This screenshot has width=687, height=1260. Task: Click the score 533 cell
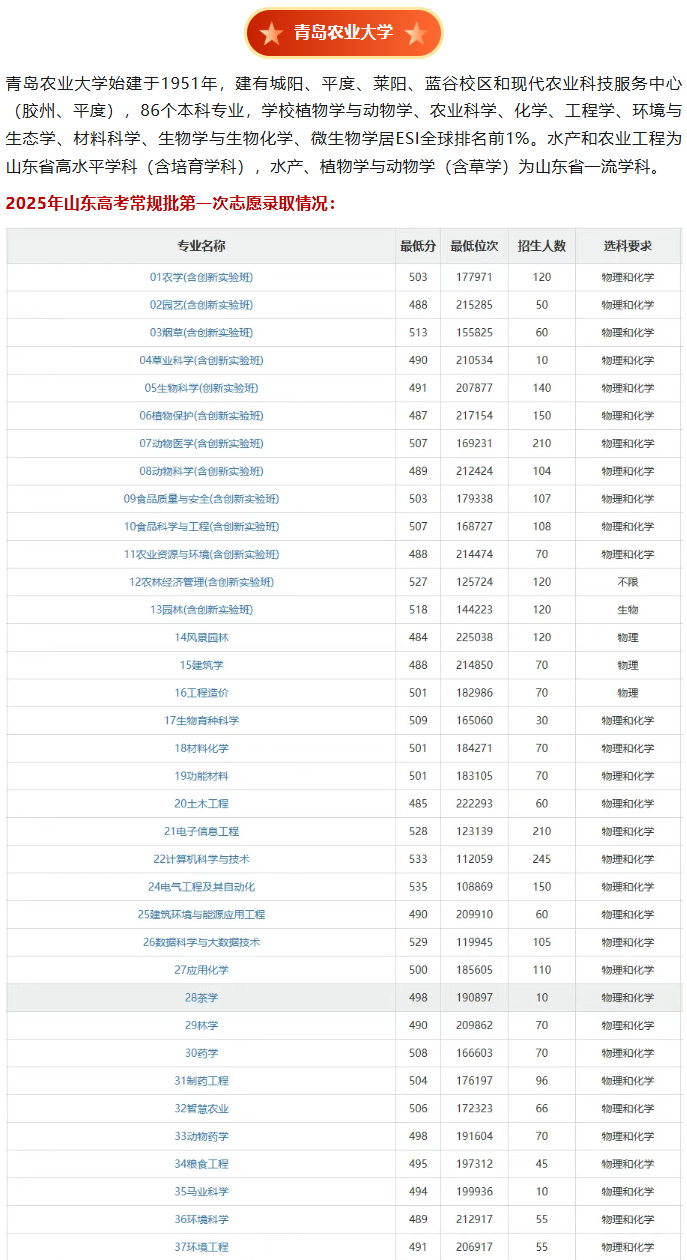[x=418, y=859]
